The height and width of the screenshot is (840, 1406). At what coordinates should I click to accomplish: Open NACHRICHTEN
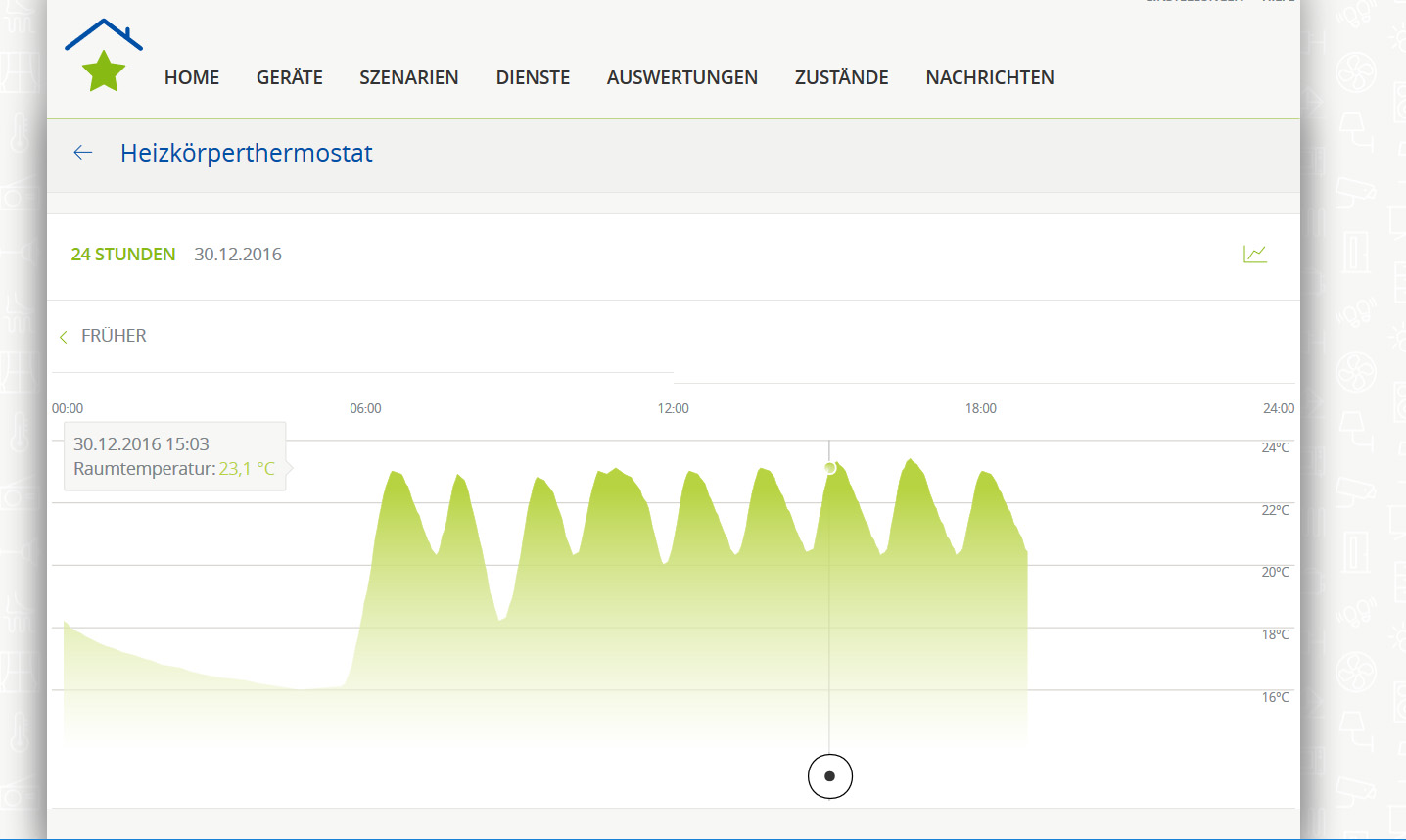pyautogui.click(x=990, y=78)
